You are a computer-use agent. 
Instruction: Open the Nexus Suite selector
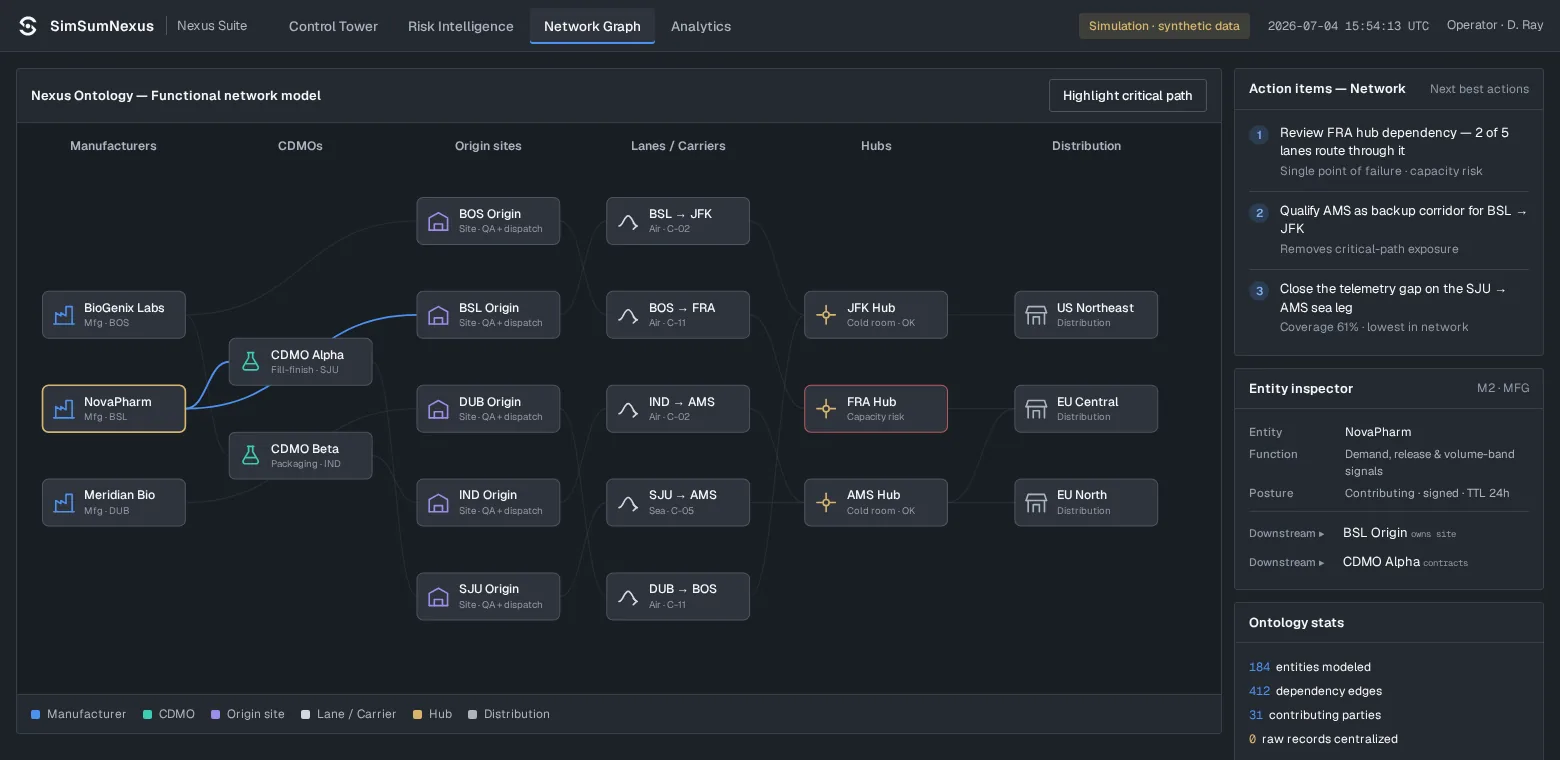pyautogui.click(x=212, y=26)
